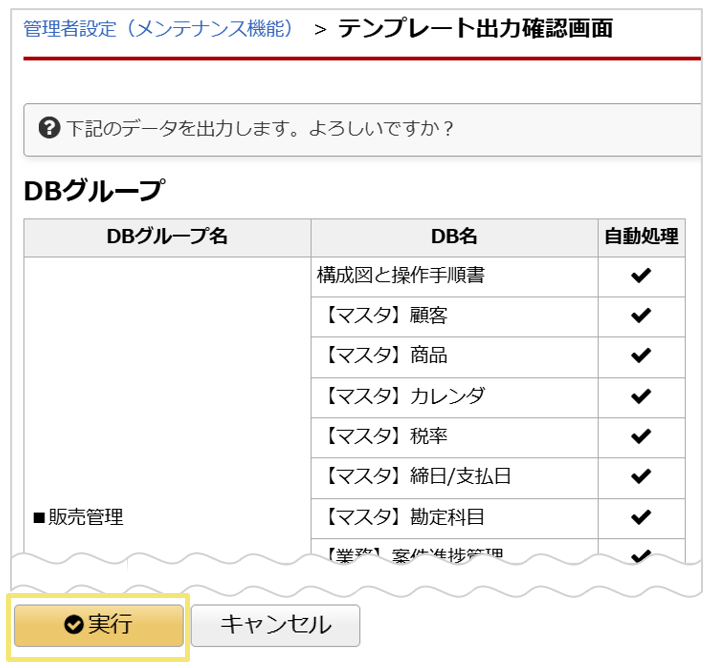Select the 【マスタ】商品 cell

pyautogui.click(x=455, y=357)
